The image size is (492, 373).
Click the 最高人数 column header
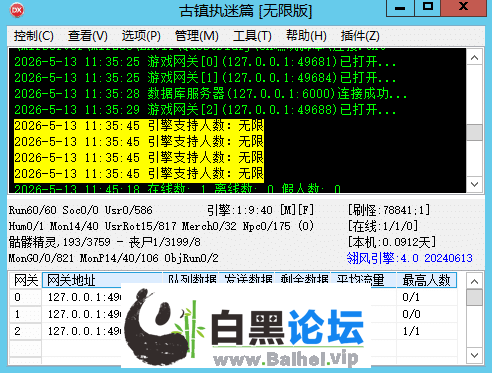(426, 280)
